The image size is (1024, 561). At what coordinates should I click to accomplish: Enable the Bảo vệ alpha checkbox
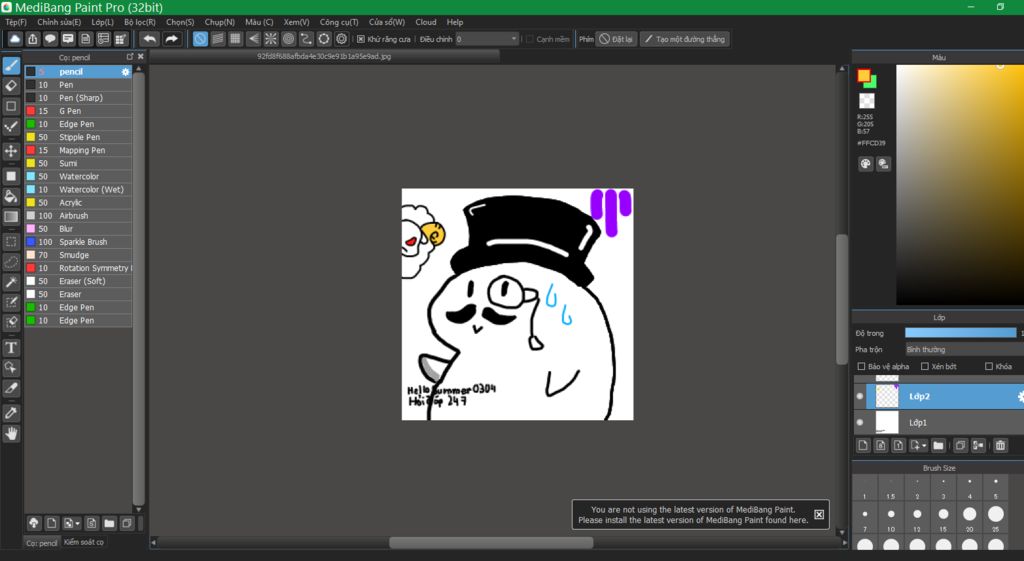(x=859, y=367)
